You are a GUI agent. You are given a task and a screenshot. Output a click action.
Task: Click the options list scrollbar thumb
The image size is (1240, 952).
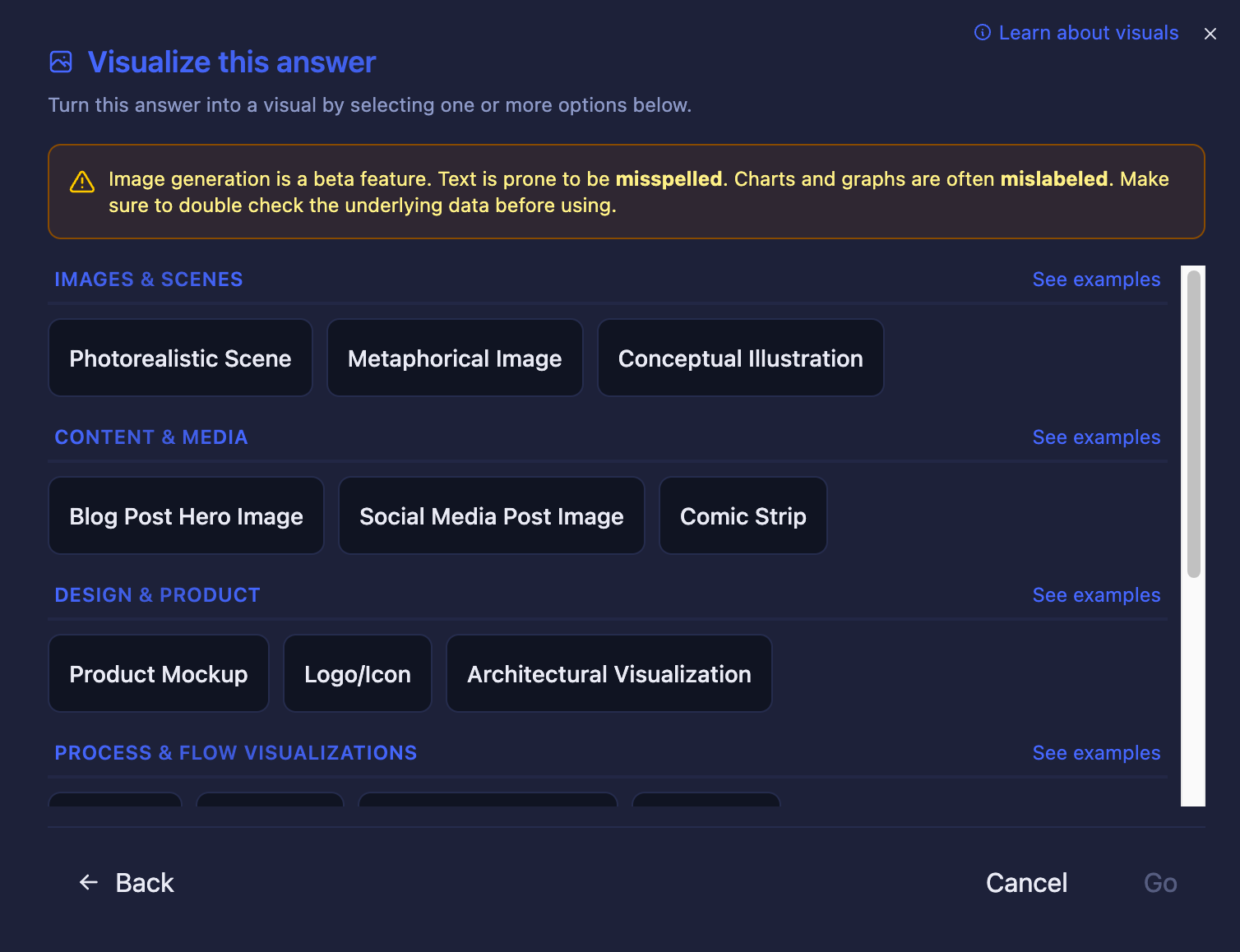[1194, 424]
